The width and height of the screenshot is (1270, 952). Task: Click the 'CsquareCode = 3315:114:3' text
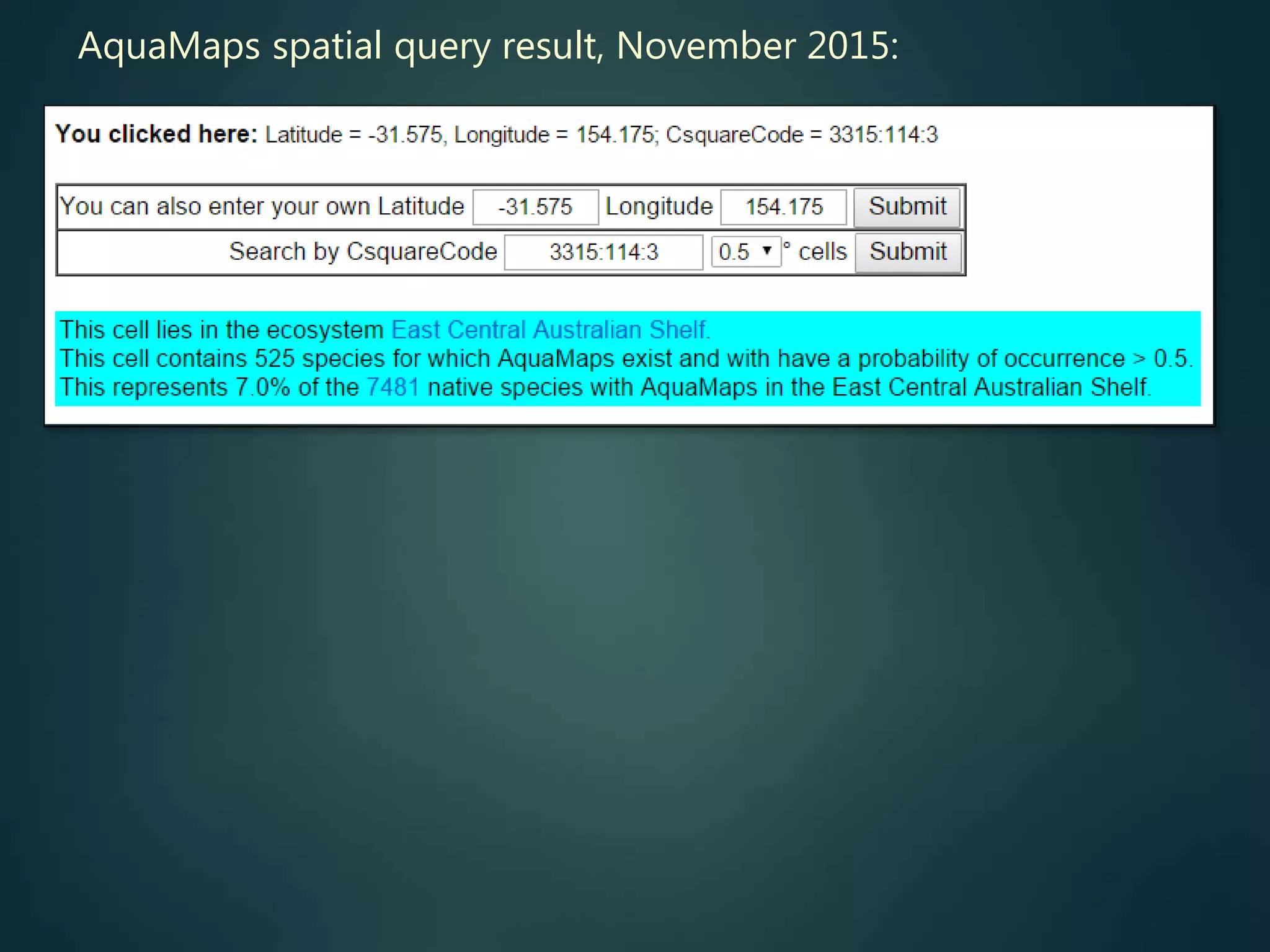click(802, 134)
